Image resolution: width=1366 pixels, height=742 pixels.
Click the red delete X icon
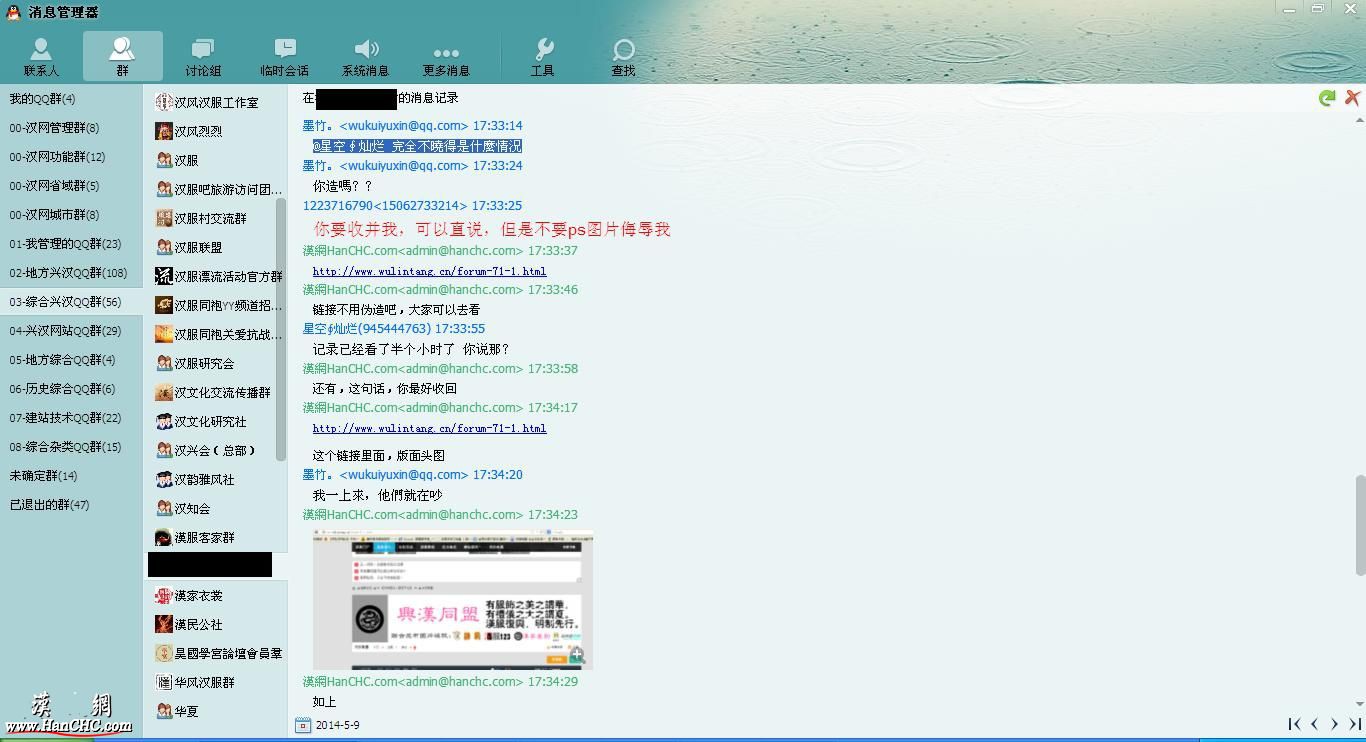(1352, 97)
